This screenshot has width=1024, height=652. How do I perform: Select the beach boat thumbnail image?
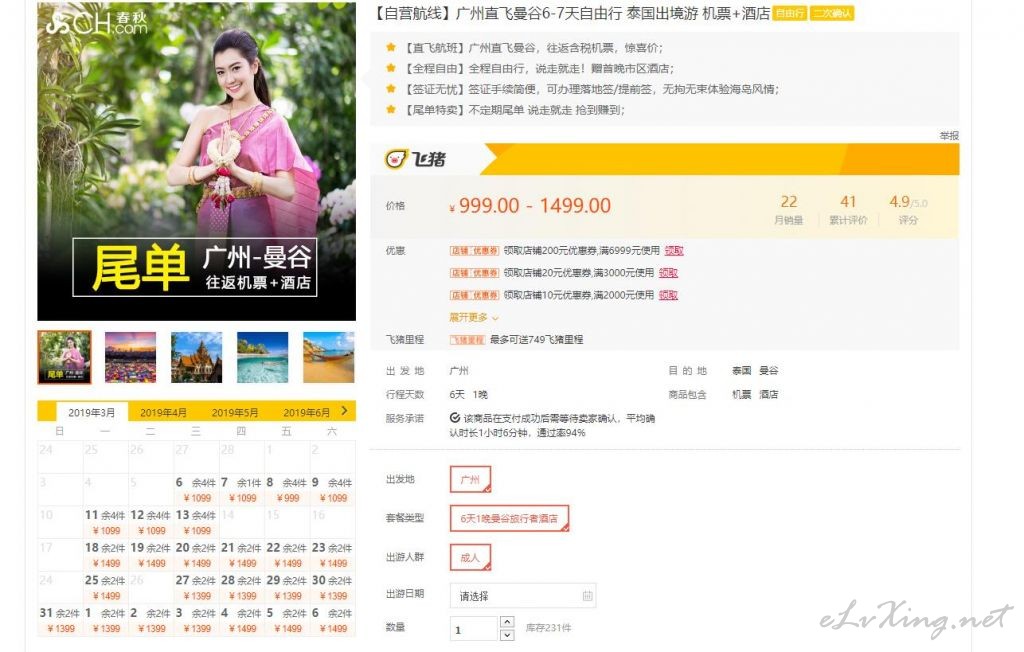328,357
